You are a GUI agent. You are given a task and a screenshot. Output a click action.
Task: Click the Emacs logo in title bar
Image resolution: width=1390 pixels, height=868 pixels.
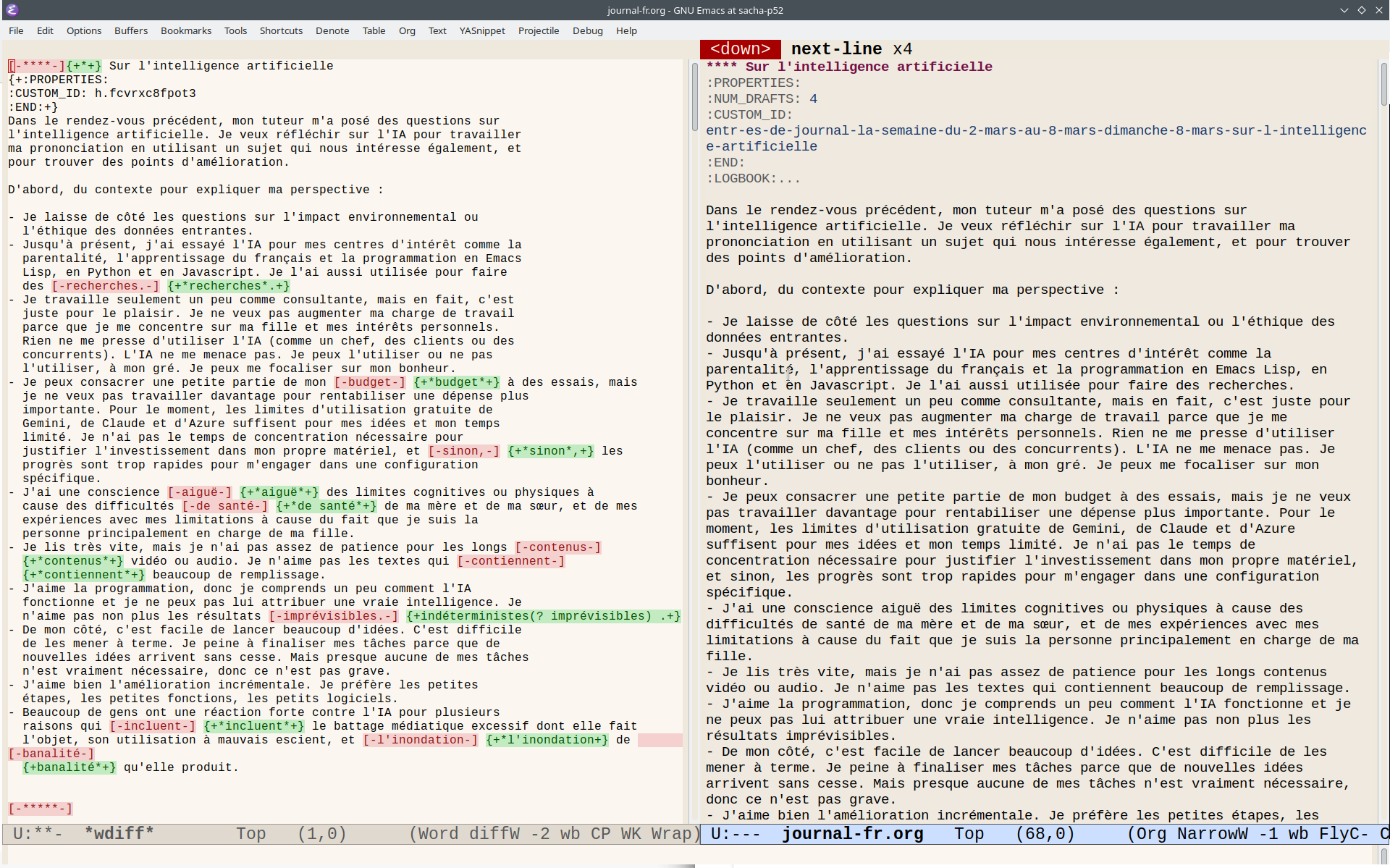12,10
